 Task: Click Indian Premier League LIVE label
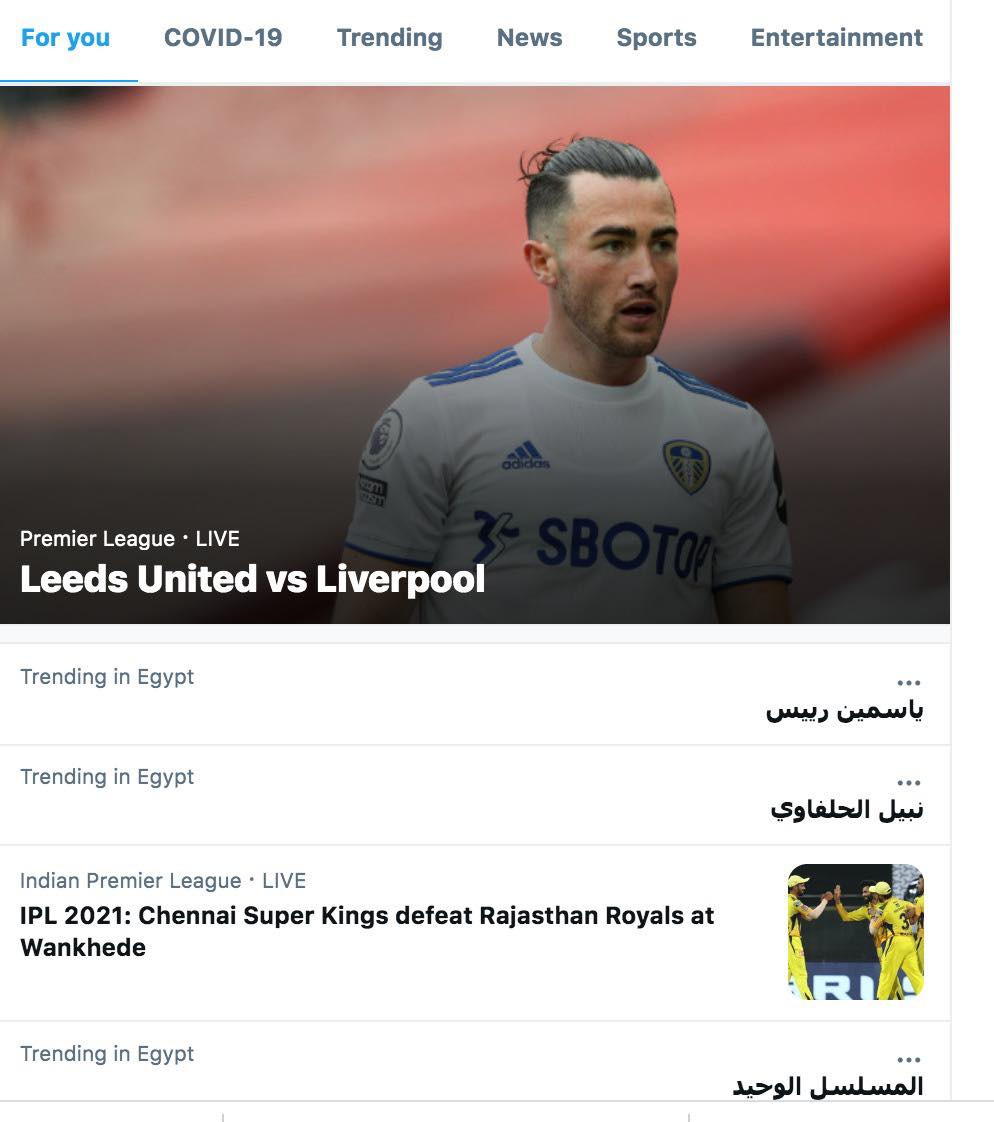(x=162, y=880)
